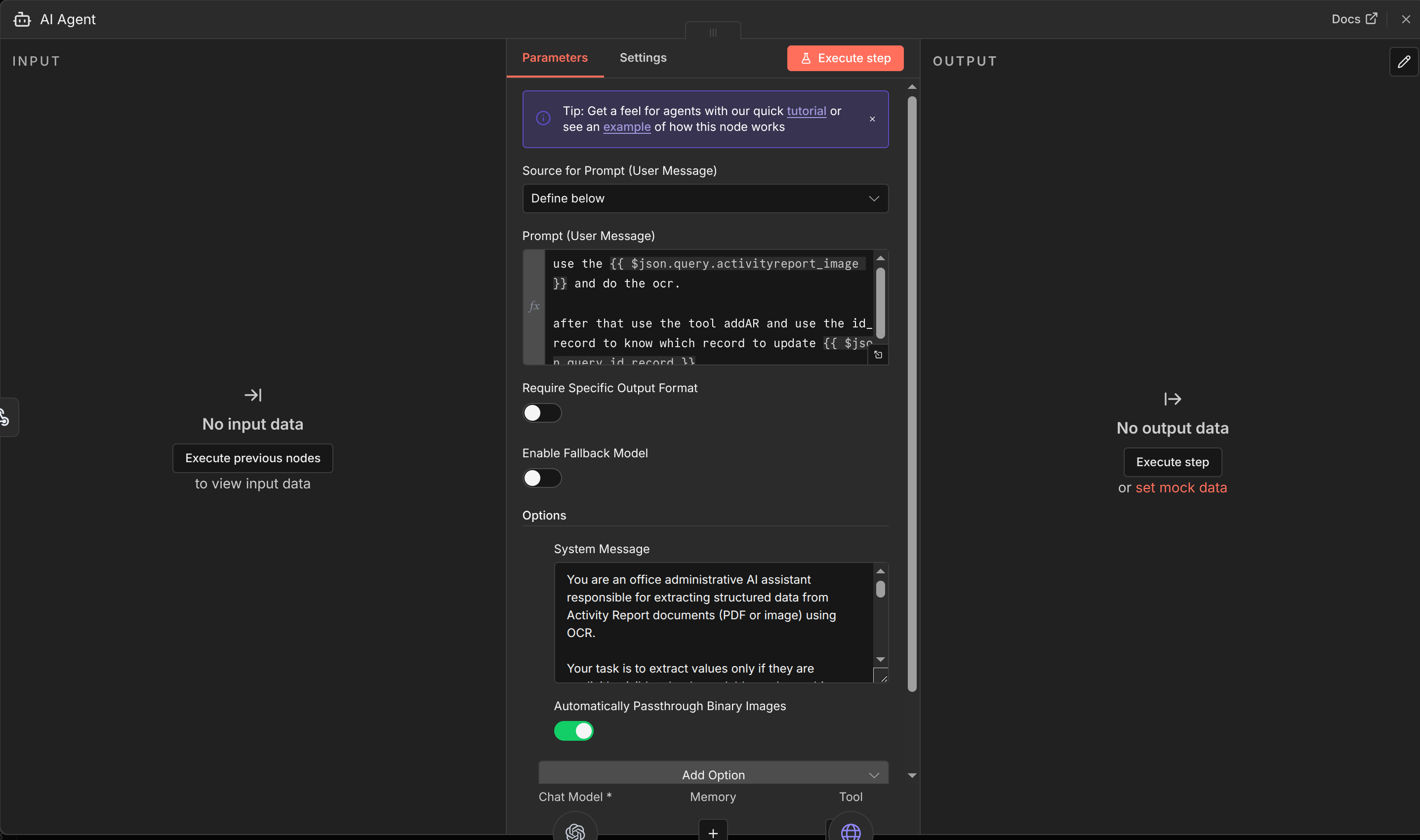This screenshot has width=1420, height=840.
Task: Add a Memory sub-node with plus icon
Action: click(713, 832)
